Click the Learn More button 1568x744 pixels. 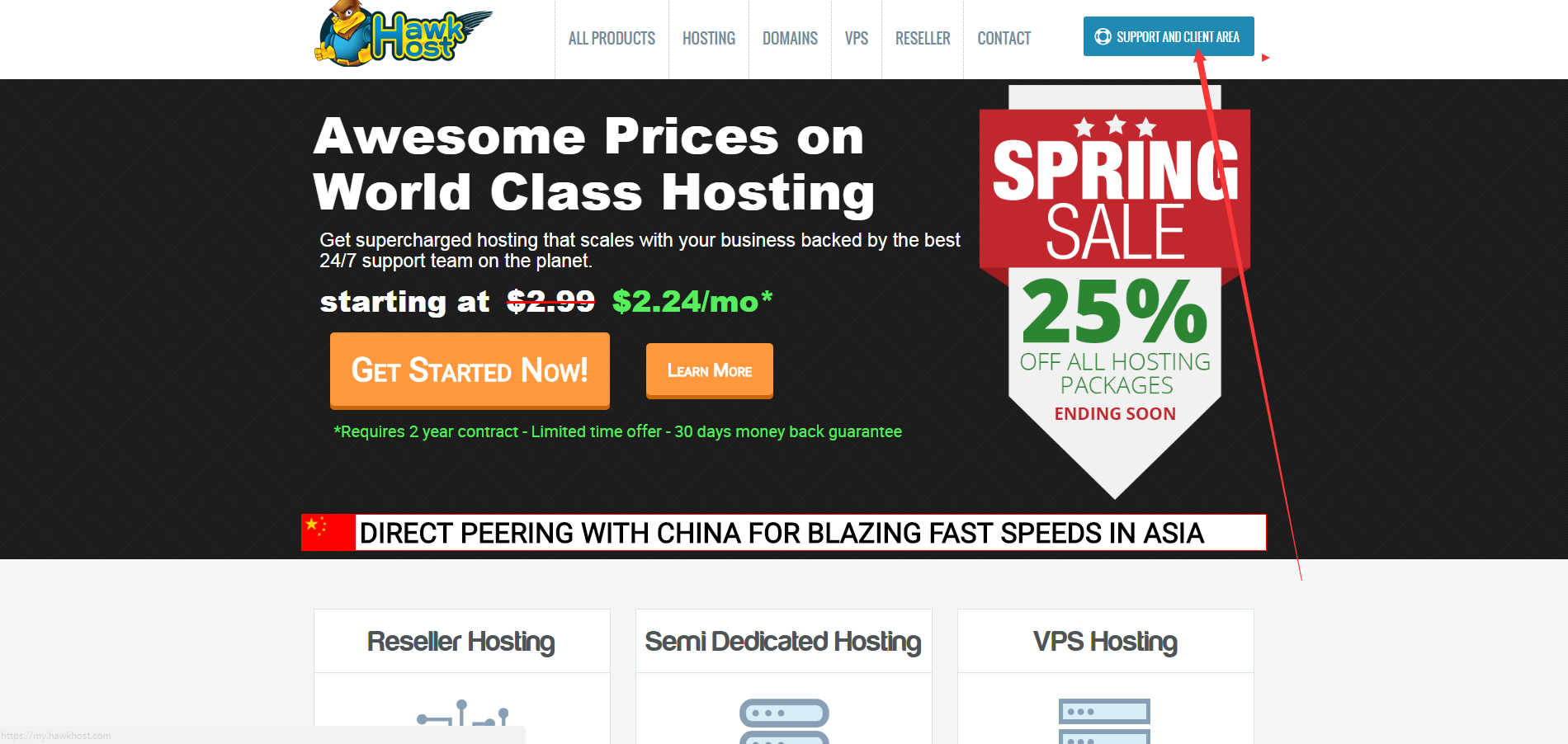click(x=710, y=371)
